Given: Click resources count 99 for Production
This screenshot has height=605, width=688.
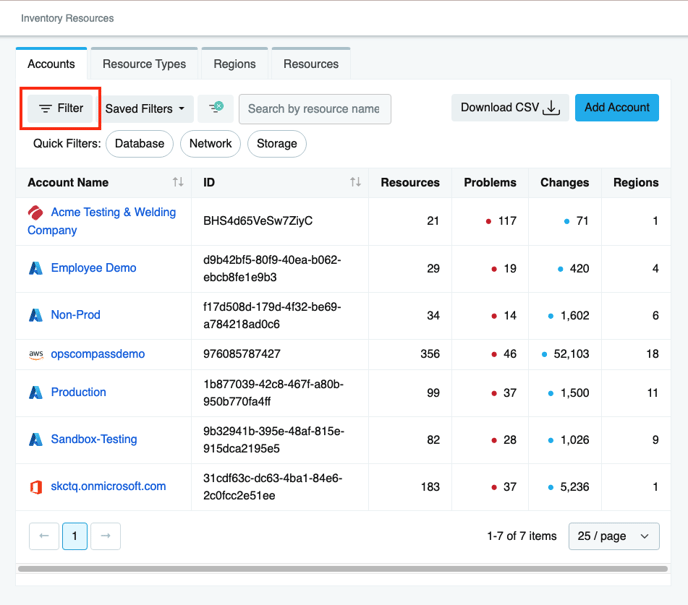Looking at the screenshot, I should tap(433, 393).
